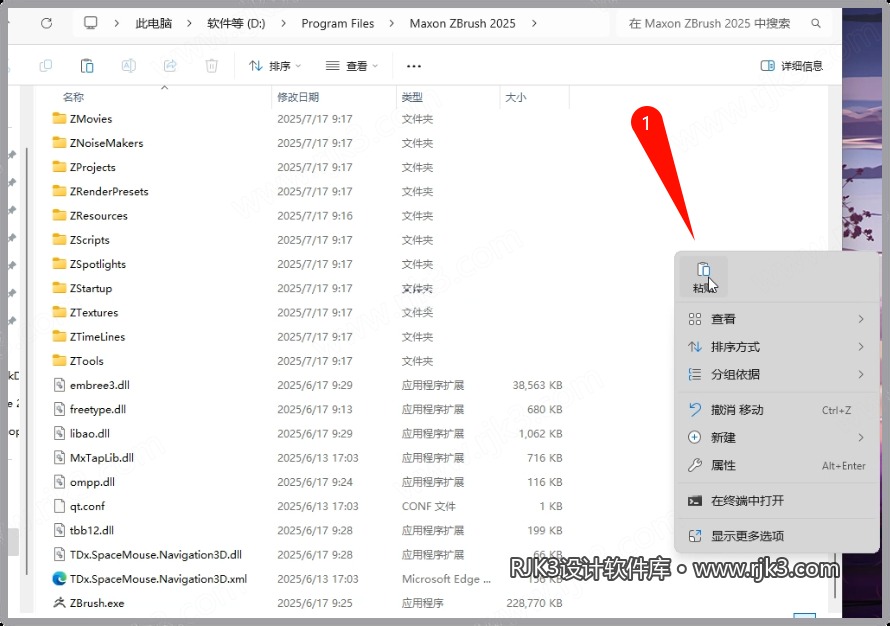Screen dimensions: 890x626
Task: Click the 此电脑 breadcrumb
Action: [x=153, y=23]
